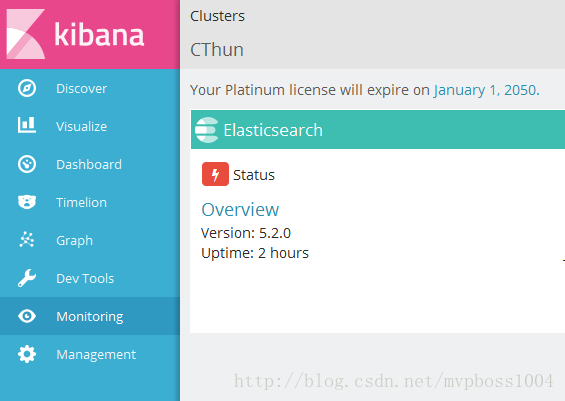Click the Timelion bear icon
This screenshot has height=401, width=565.
point(27,202)
